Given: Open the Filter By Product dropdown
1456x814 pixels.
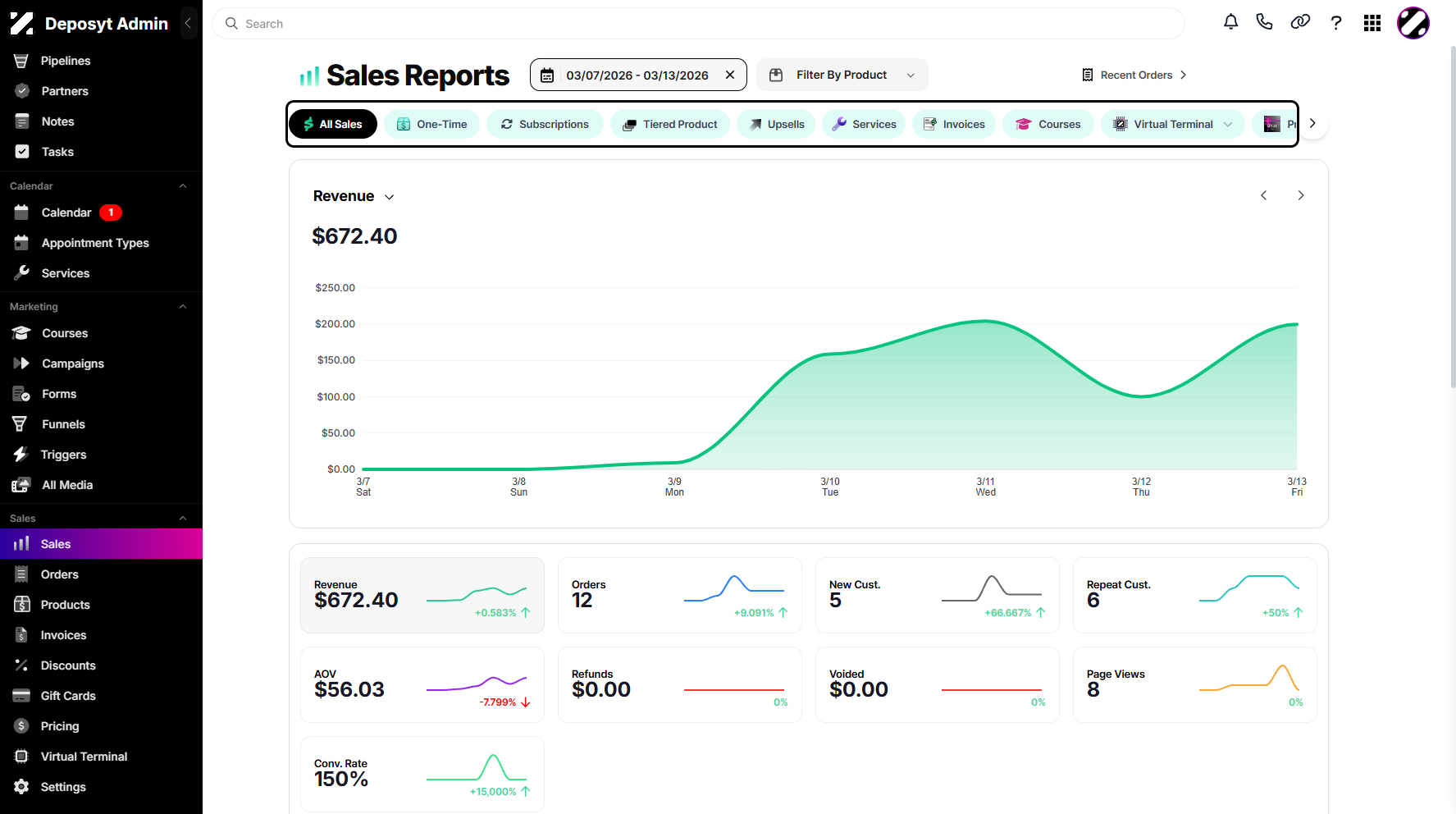Looking at the screenshot, I should click(x=842, y=75).
